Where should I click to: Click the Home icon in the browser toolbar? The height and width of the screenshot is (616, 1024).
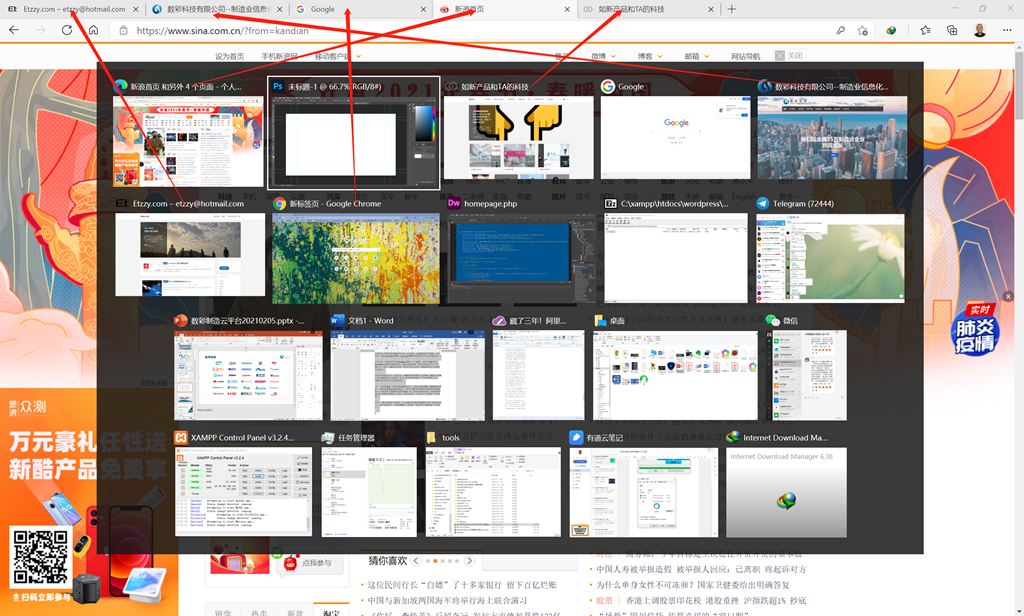tap(93, 30)
